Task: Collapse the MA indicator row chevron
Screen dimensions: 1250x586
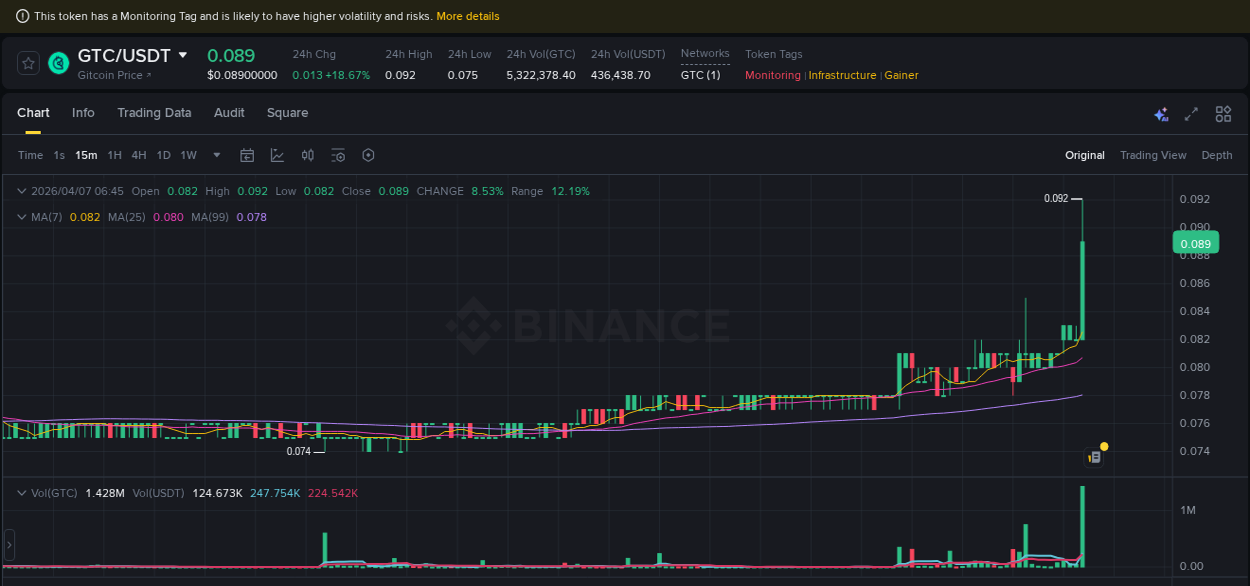Action: click(x=20, y=216)
